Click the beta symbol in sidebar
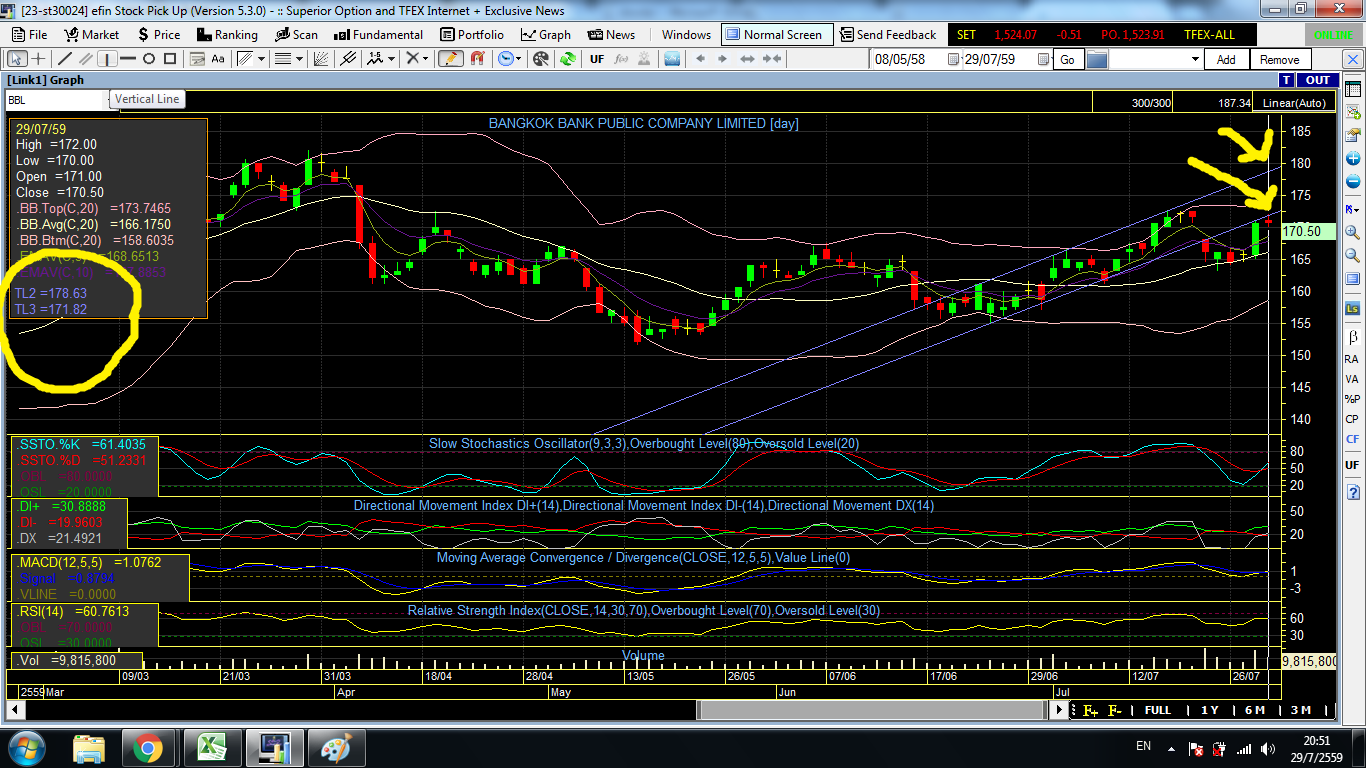The image size is (1366, 768). click(1352, 337)
